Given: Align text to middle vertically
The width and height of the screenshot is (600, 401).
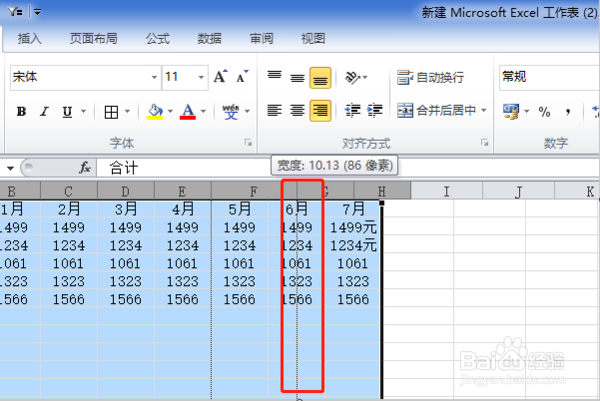Looking at the screenshot, I should coord(297,77).
